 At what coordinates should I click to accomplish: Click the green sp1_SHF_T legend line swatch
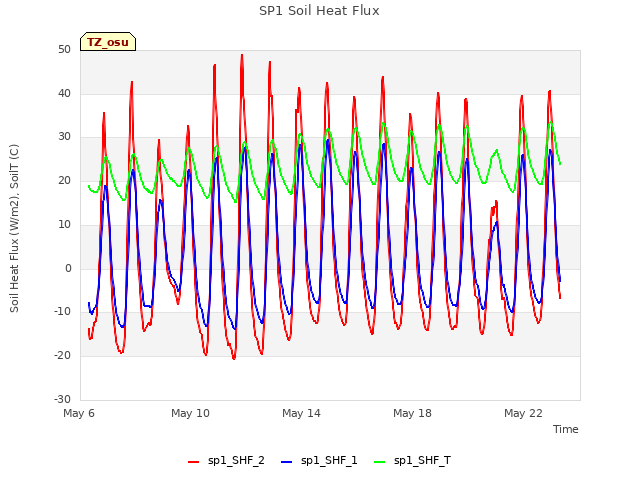pos(380,462)
